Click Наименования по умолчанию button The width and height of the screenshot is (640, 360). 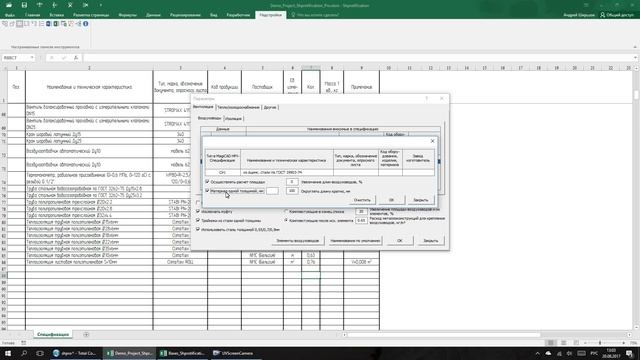[355, 241]
